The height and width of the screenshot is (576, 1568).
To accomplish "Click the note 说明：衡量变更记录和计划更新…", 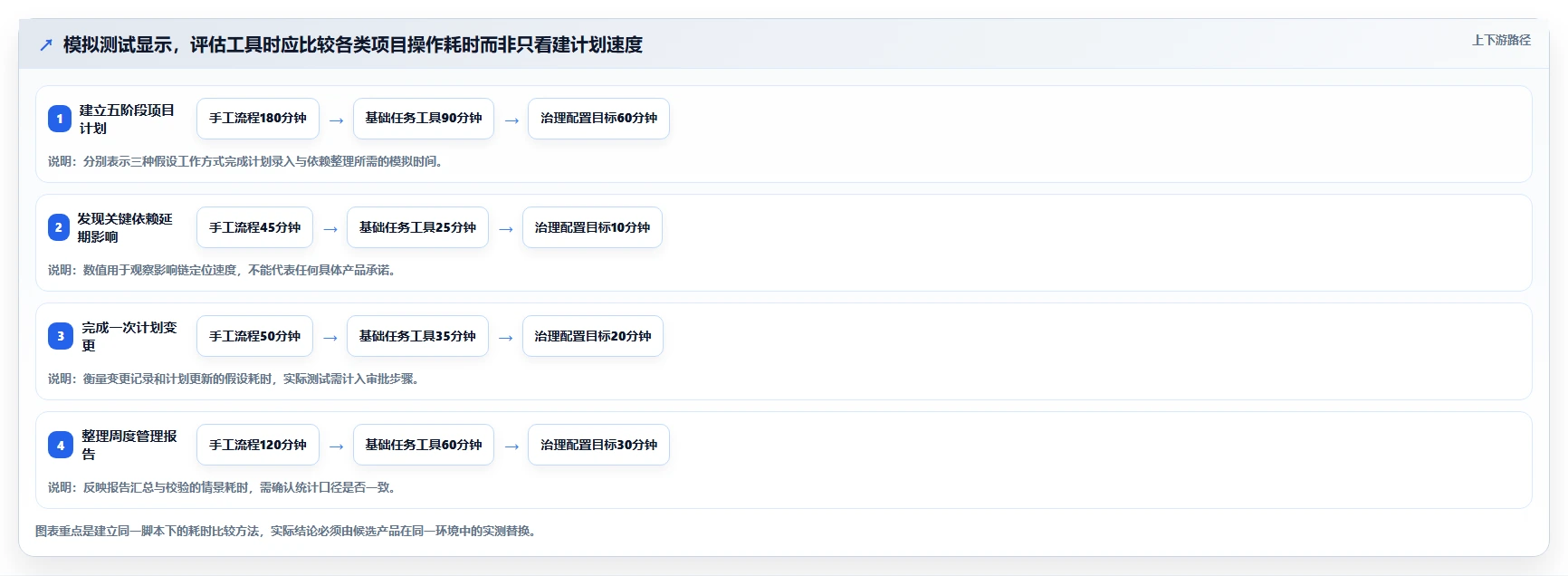I will (x=234, y=379).
